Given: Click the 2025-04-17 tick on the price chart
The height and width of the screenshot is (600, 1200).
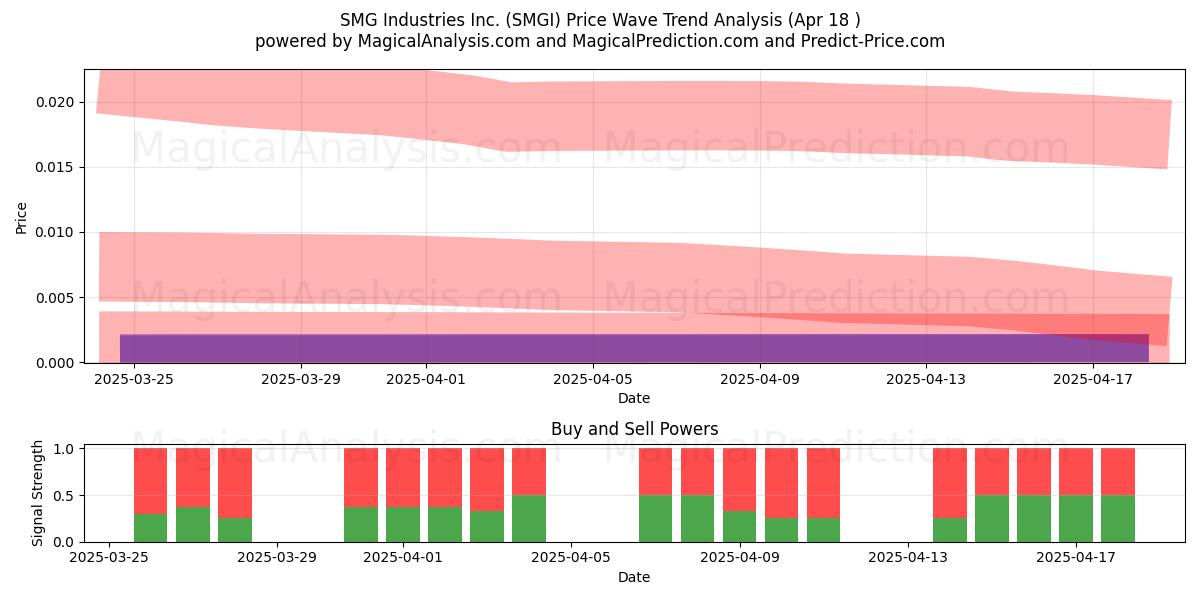Looking at the screenshot, I should tap(1093, 379).
